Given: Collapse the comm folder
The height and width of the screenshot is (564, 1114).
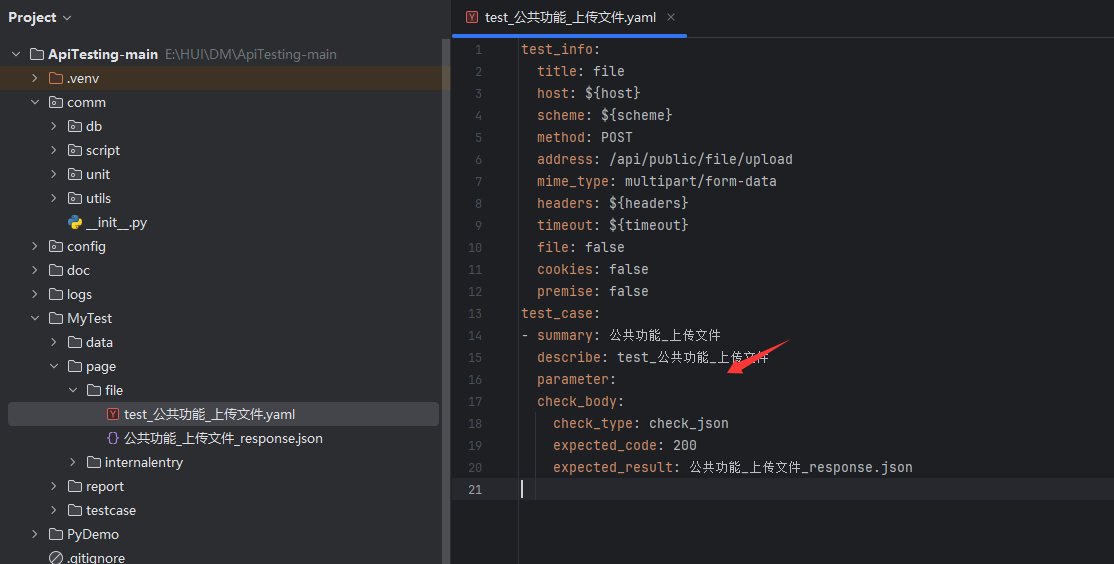Looking at the screenshot, I should click(35, 102).
